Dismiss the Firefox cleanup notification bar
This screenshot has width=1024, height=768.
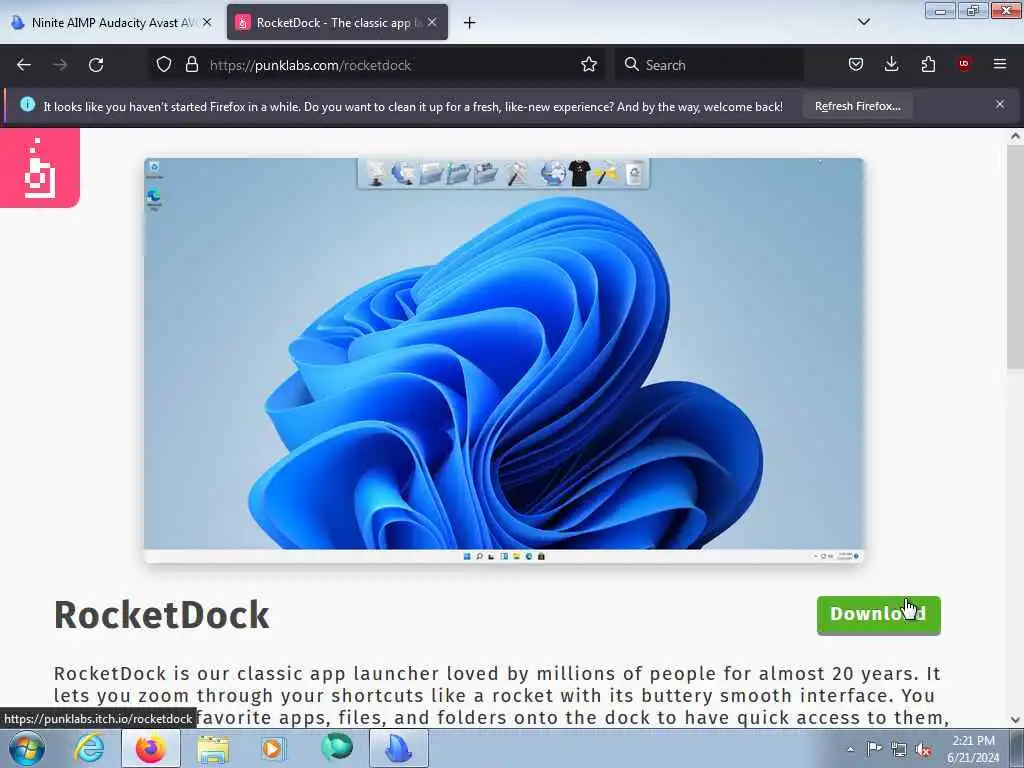coord(1000,104)
